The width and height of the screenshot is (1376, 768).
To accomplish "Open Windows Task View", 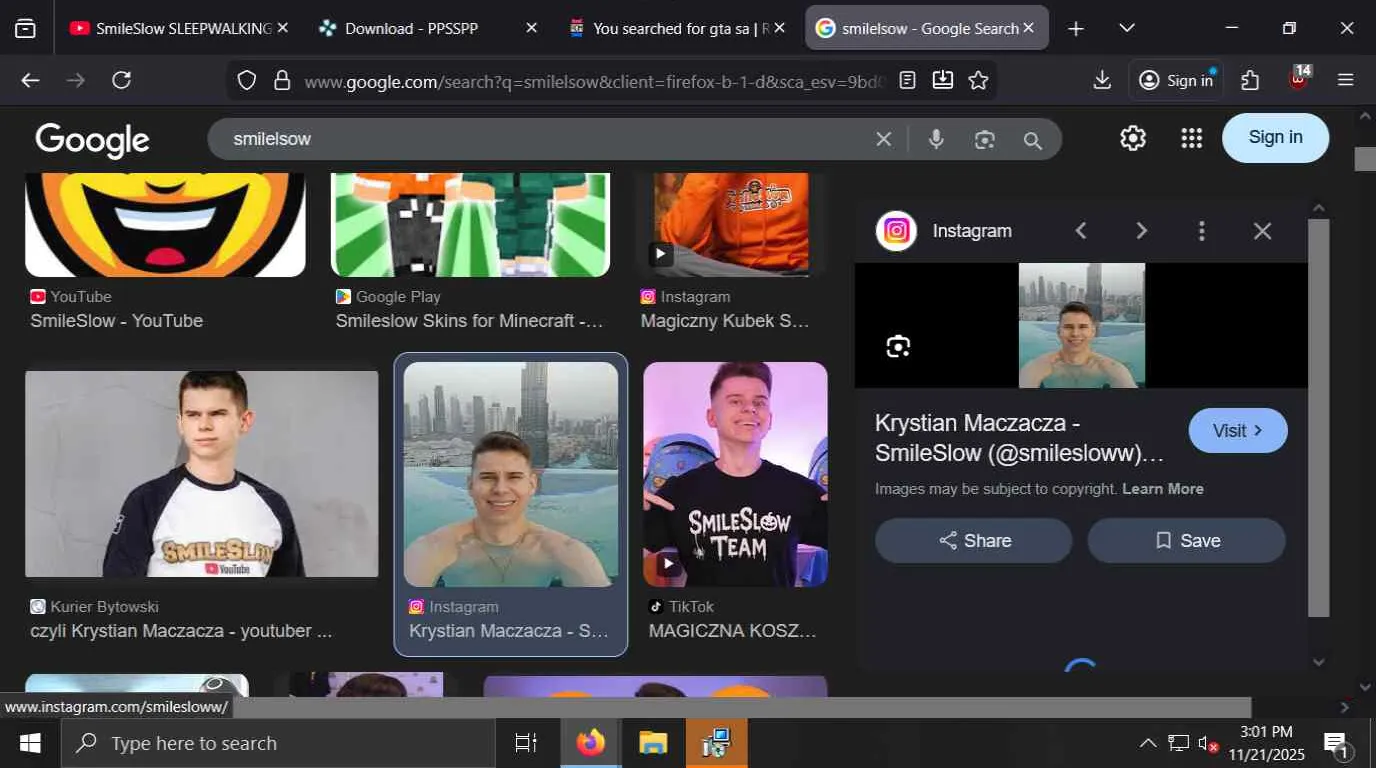I will coord(525,743).
